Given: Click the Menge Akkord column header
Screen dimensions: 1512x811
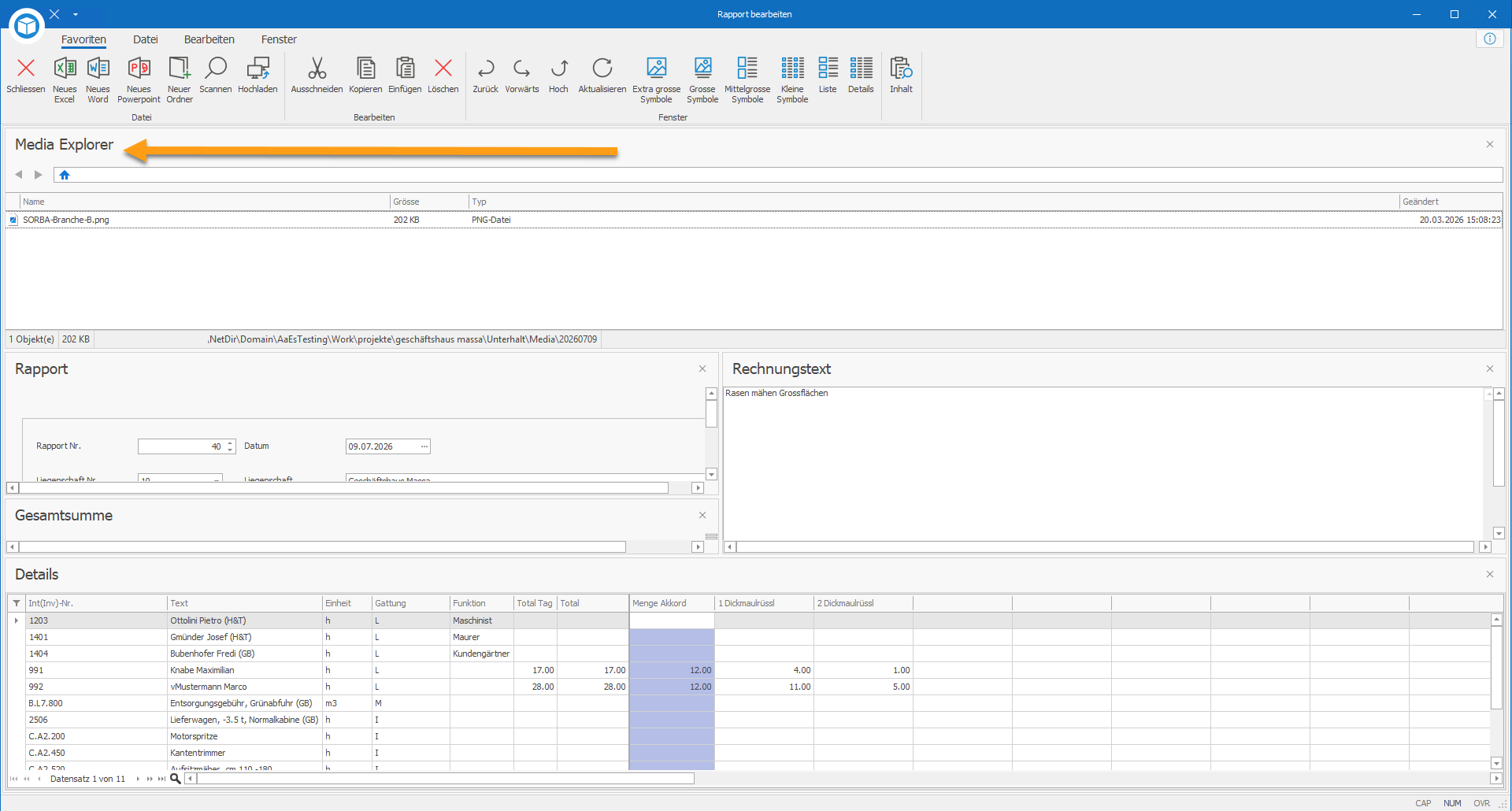Looking at the screenshot, I should (x=672, y=603).
